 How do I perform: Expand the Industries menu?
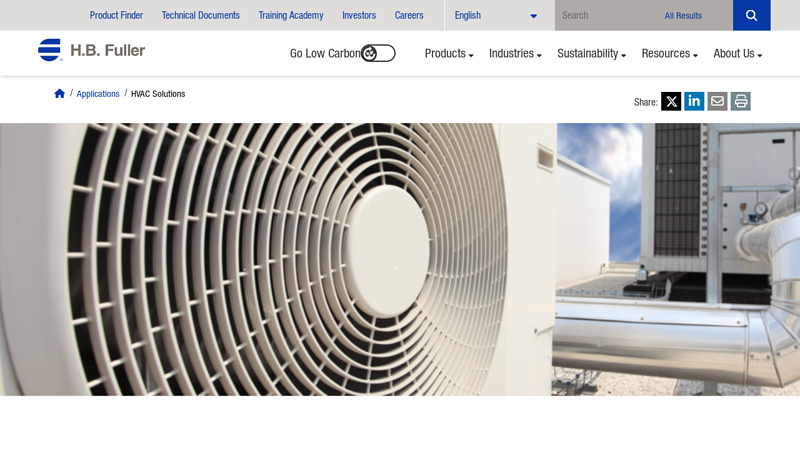(x=515, y=54)
